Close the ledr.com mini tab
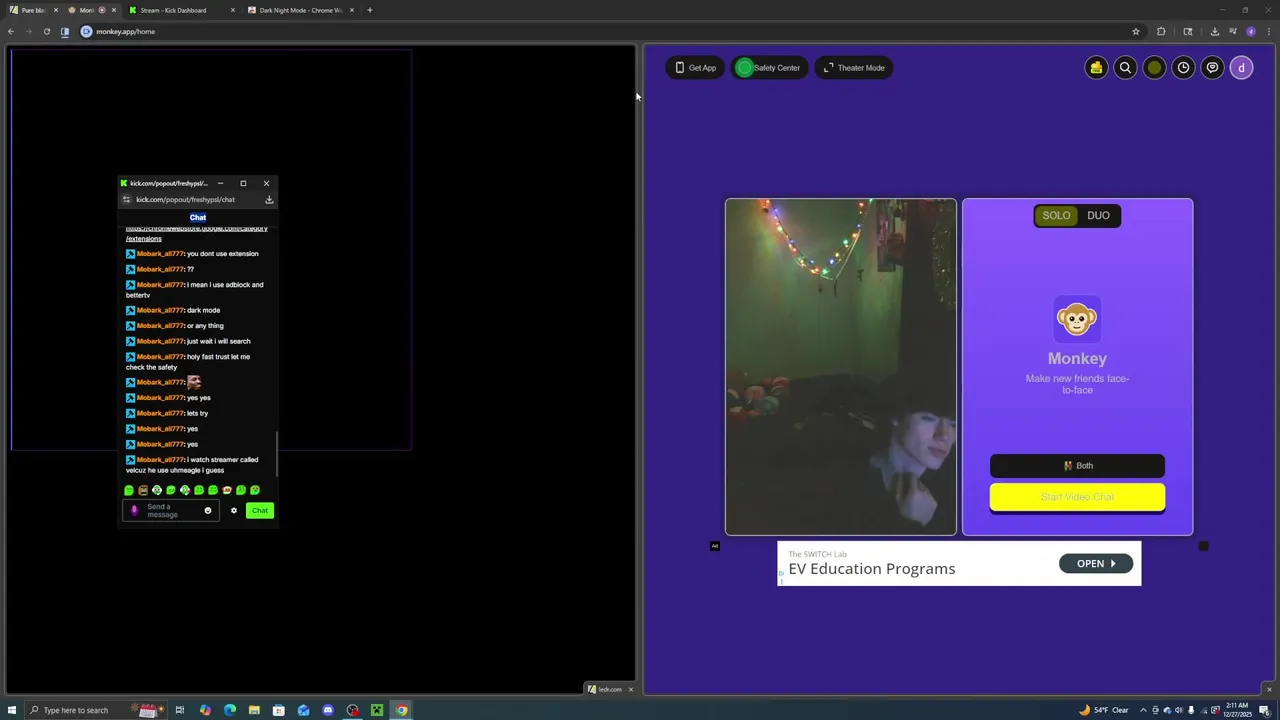This screenshot has height=720, width=1280. (x=630, y=689)
